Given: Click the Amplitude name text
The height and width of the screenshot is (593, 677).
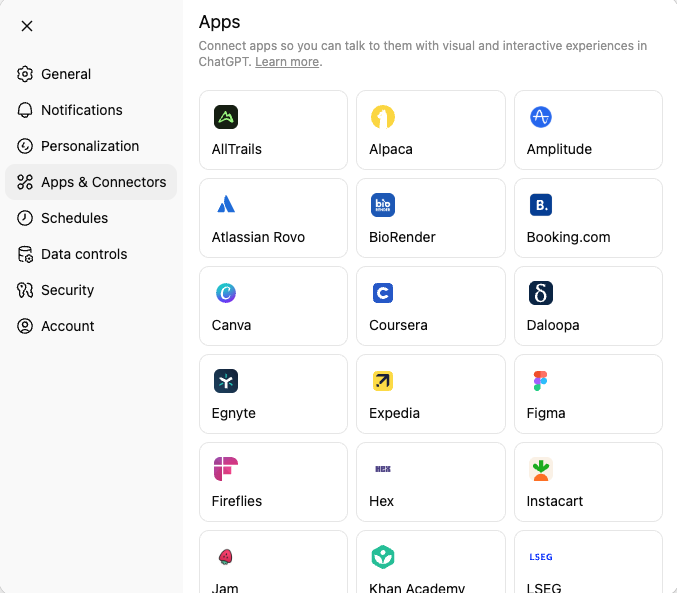Looking at the screenshot, I should [559, 149].
